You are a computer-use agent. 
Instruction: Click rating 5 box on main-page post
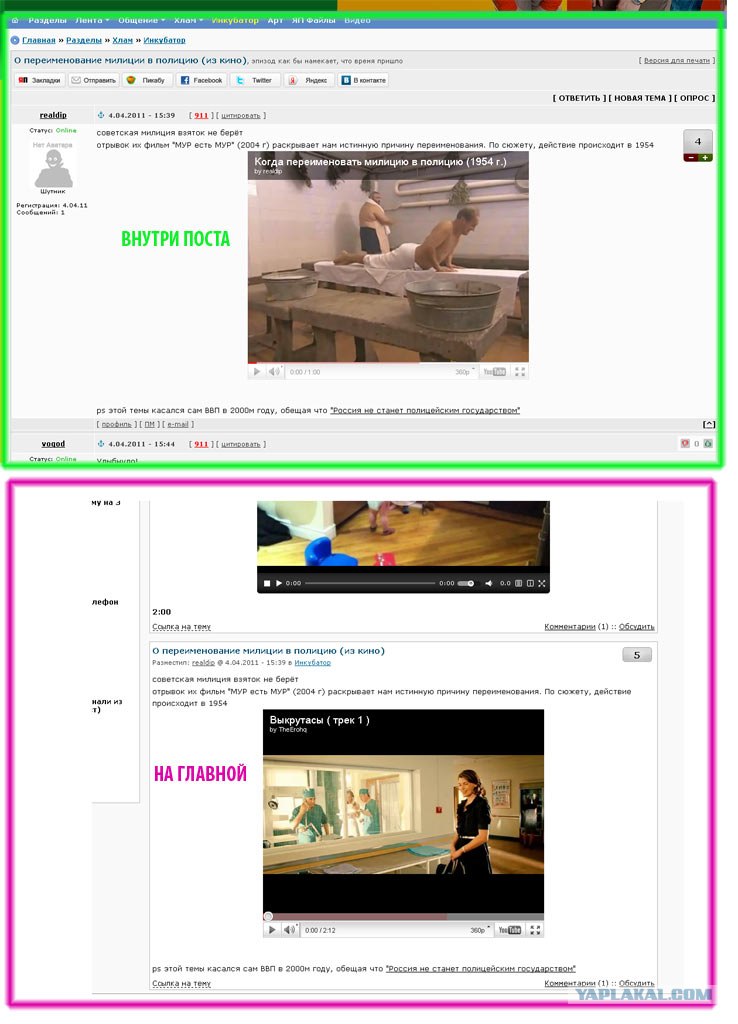pos(637,655)
